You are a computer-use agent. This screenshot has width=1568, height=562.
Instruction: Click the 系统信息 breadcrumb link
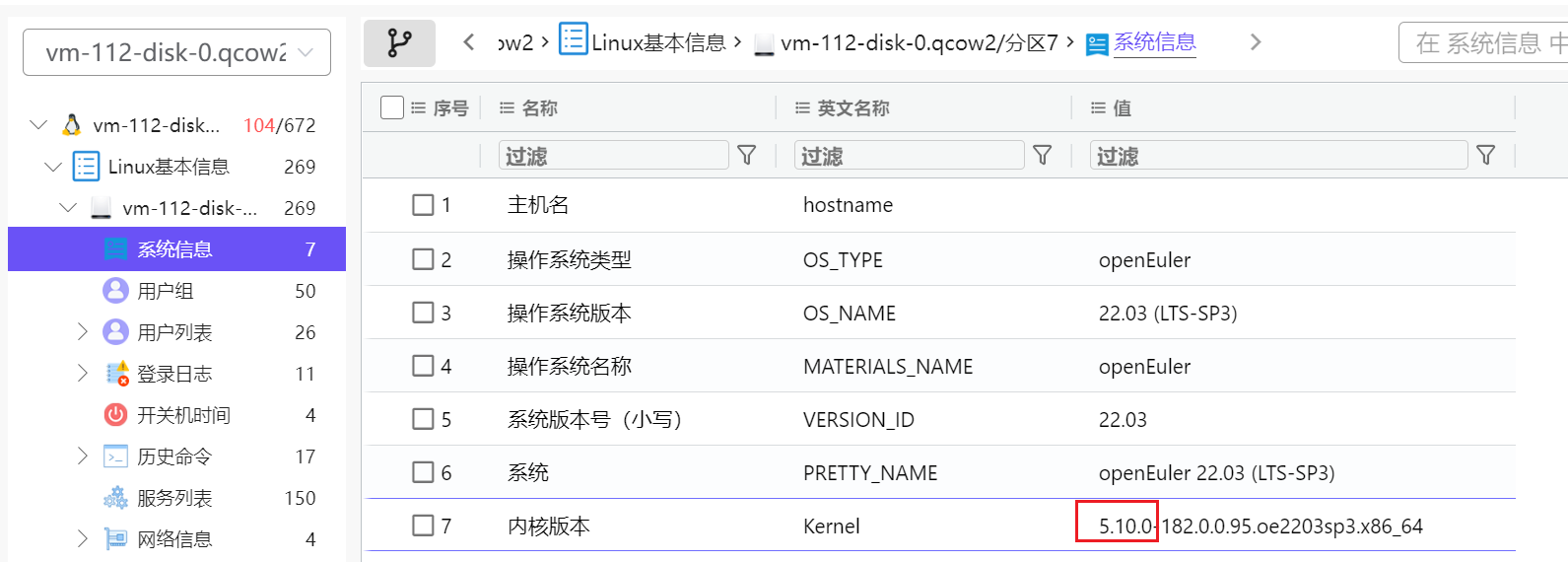(1154, 42)
